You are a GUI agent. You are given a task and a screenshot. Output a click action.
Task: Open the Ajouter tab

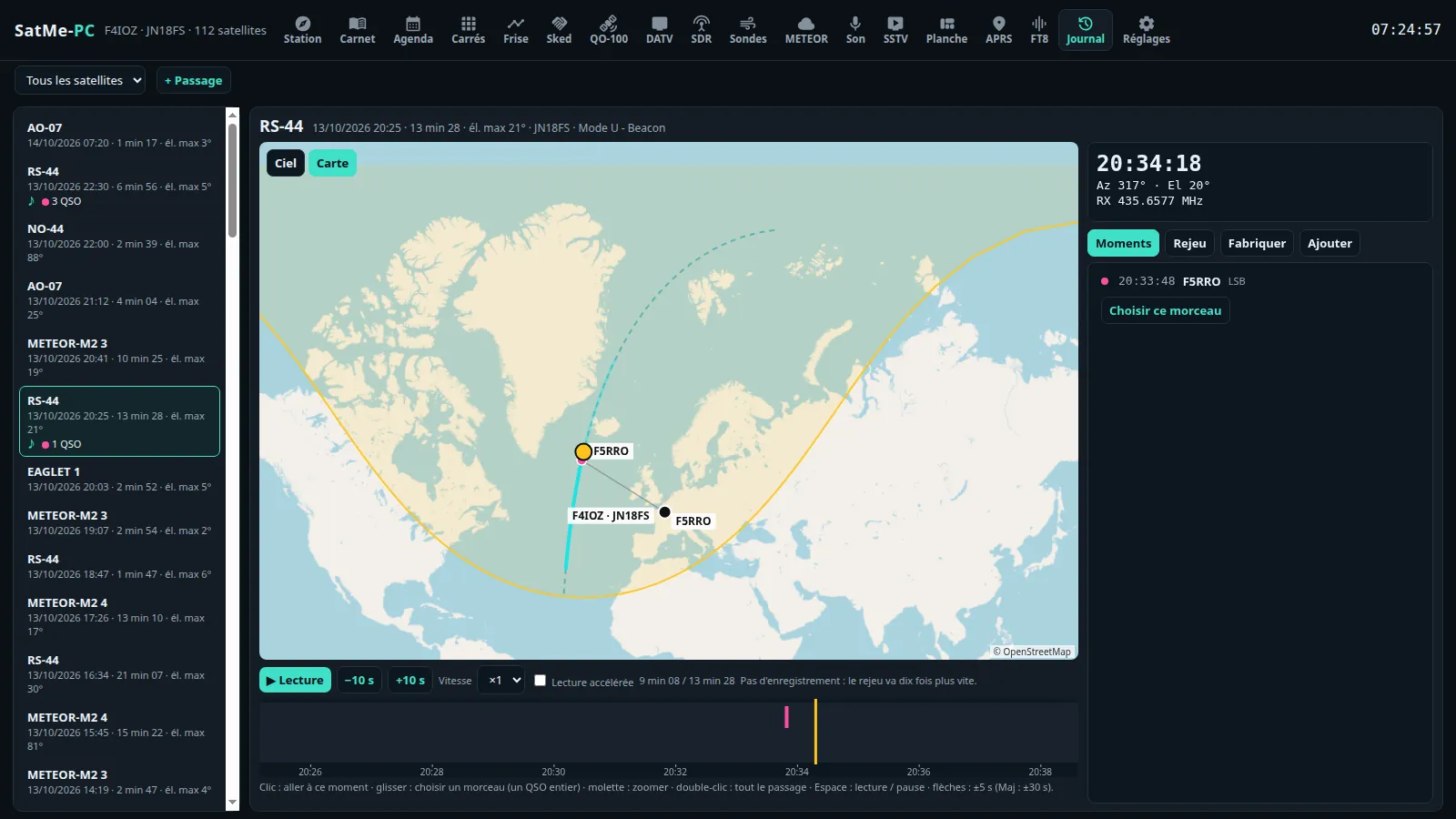click(x=1330, y=243)
